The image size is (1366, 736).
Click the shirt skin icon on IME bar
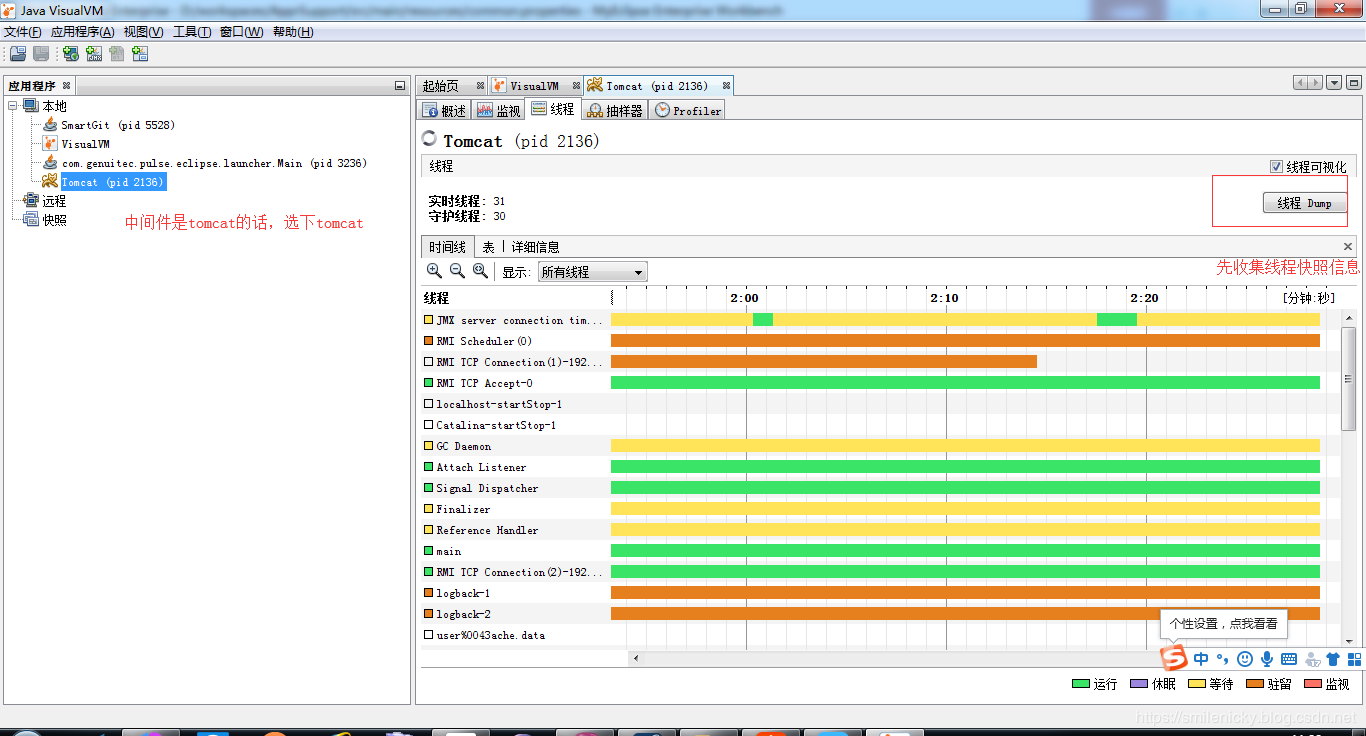coord(1333,659)
